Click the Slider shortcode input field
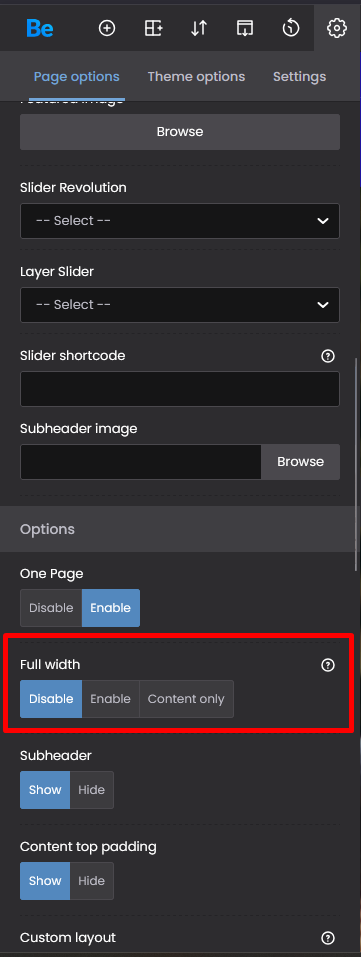This screenshot has width=361, height=957. (180, 389)
